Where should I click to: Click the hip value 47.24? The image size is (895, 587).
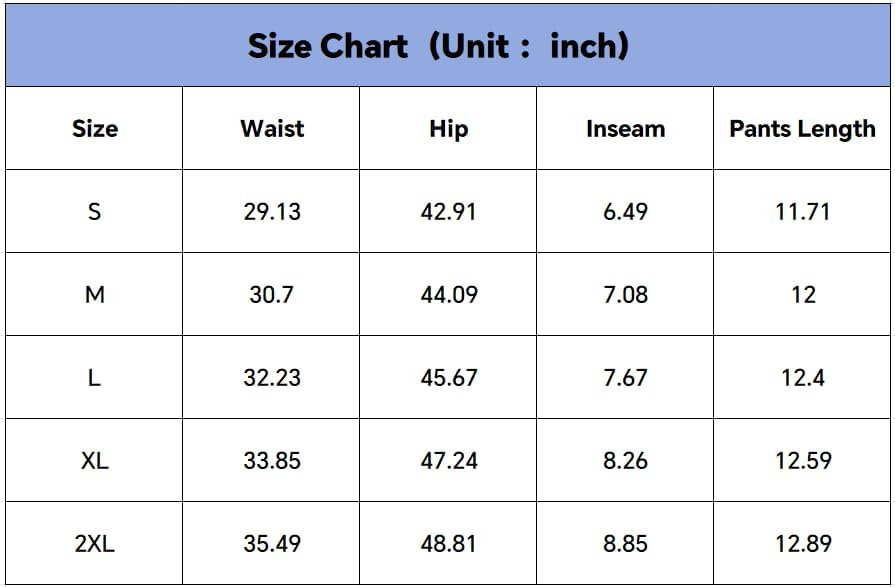pyautogui.click(x=449, y=460)
